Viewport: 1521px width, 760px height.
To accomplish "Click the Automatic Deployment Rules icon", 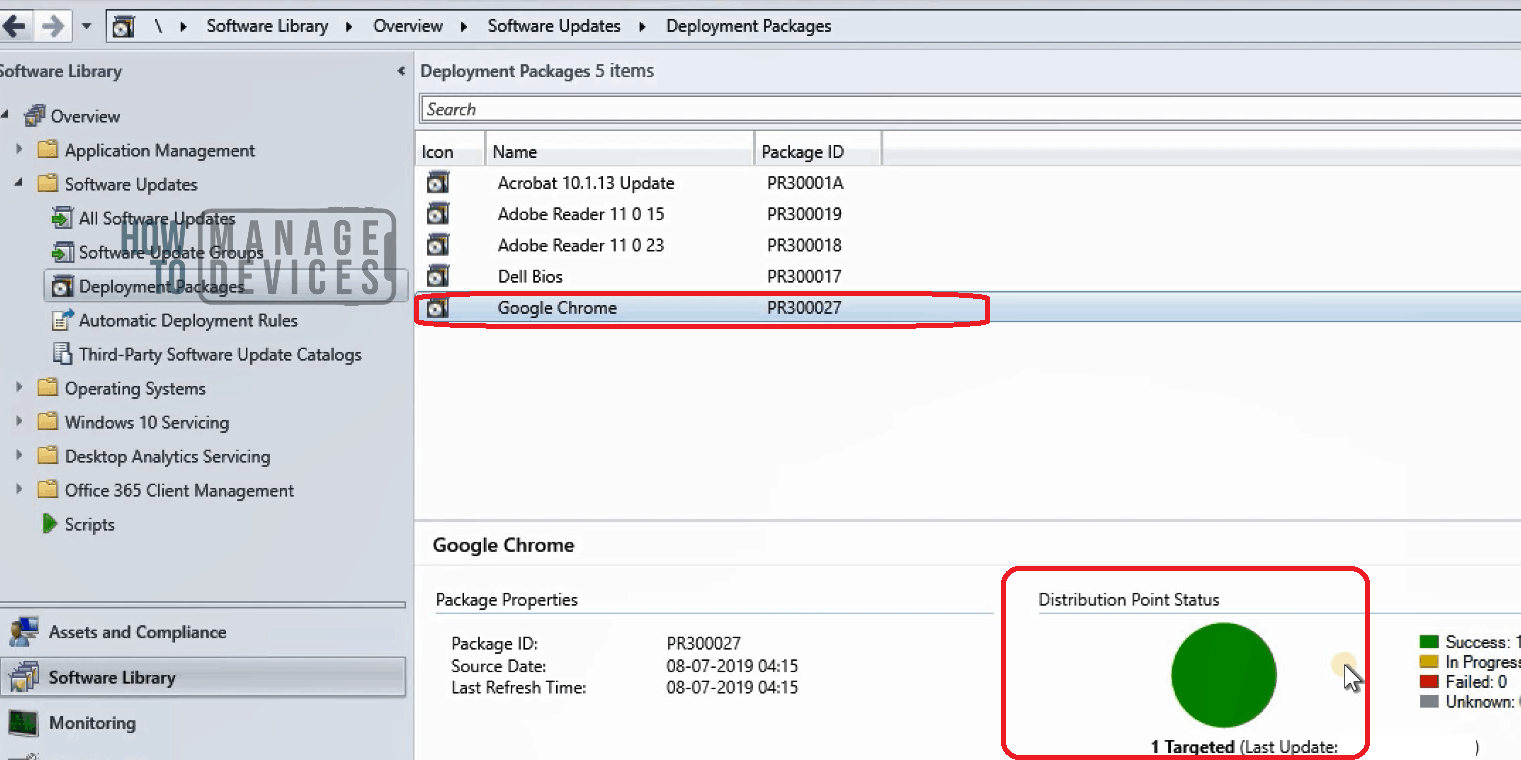I will pyautogui.click(x=62, y=320).
